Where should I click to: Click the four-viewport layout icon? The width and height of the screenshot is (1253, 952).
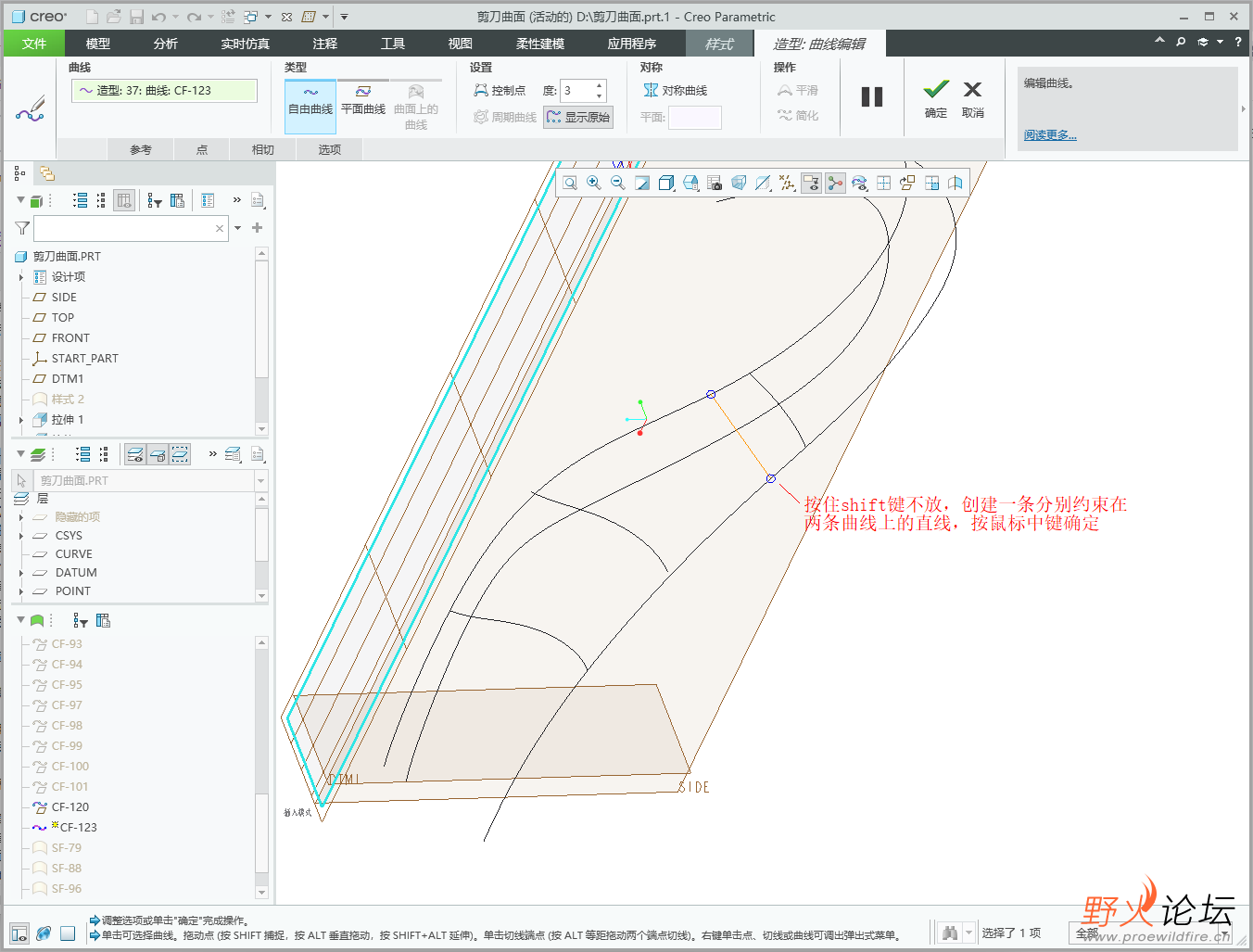tap(883, 183)
